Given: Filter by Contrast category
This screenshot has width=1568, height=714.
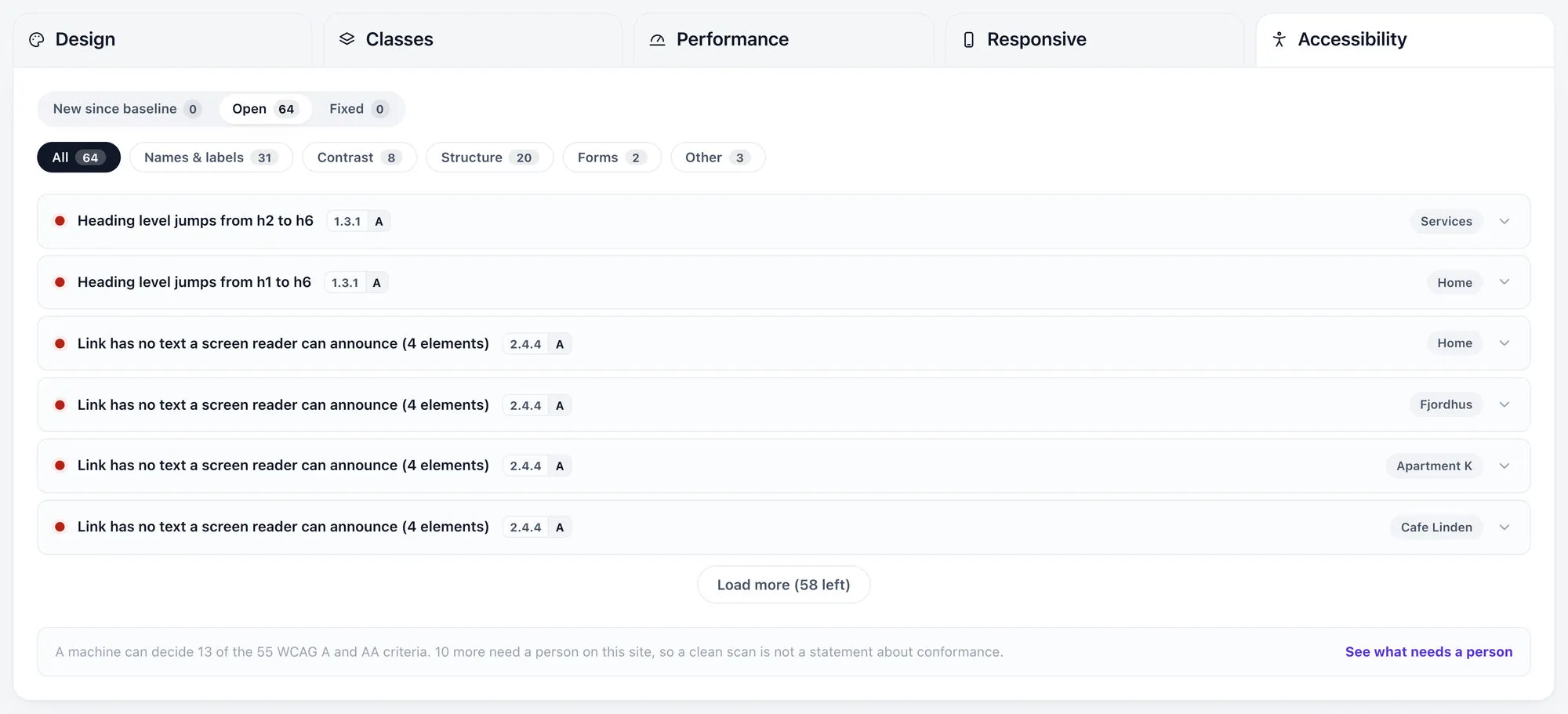Looking at the screenshot, I should (359, 158).
